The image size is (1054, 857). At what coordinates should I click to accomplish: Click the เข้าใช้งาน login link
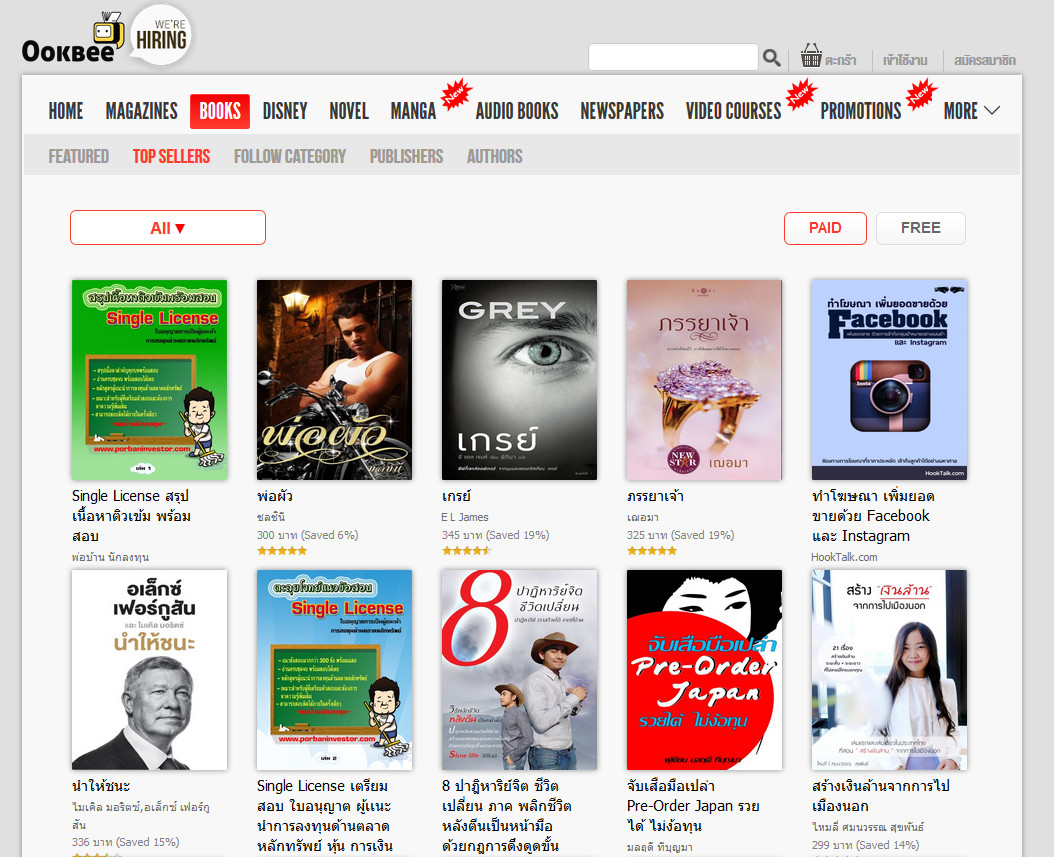pos(905,60)
